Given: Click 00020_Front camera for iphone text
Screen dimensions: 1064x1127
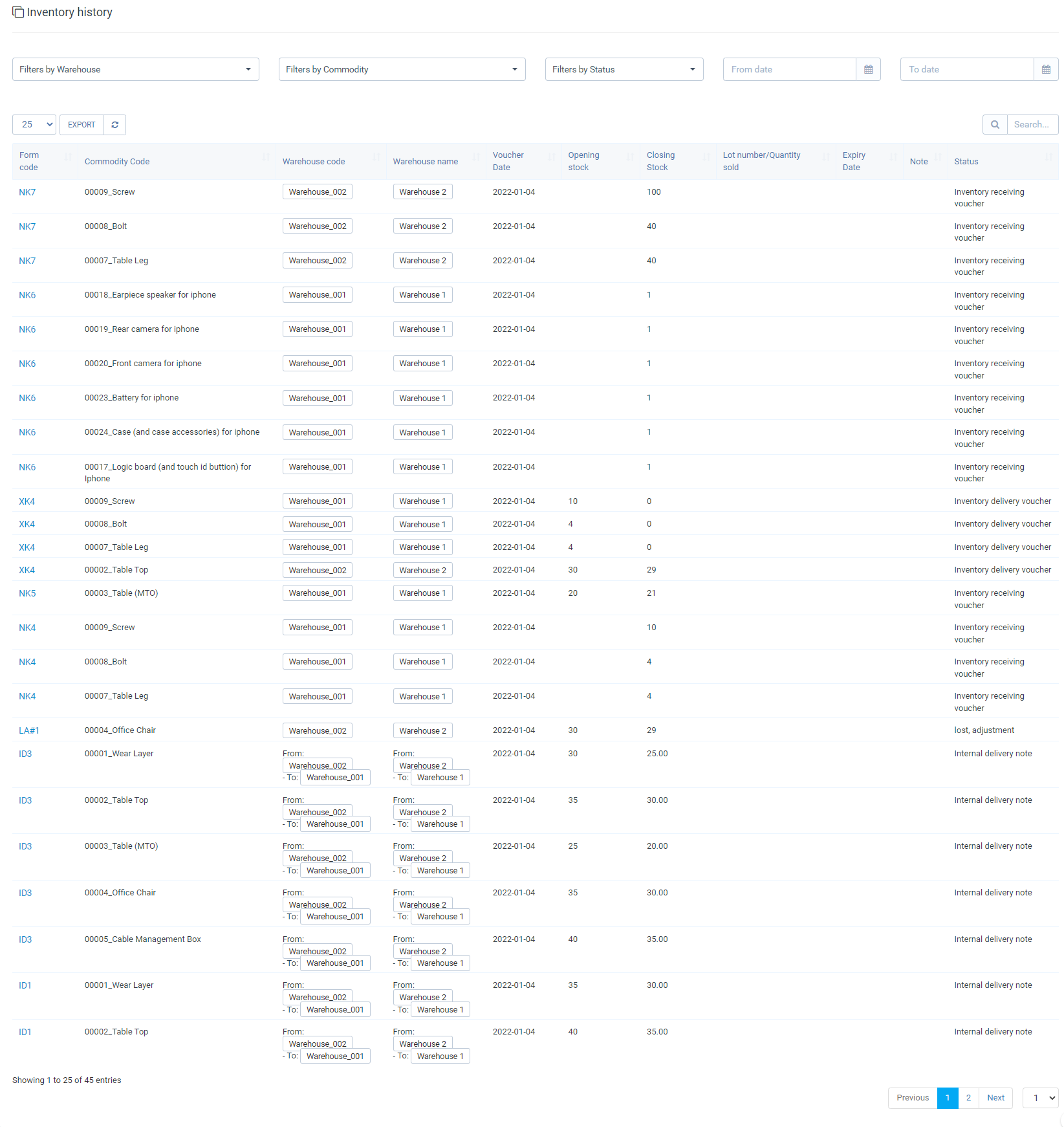Looking at the screenshot, I should 143,364.
